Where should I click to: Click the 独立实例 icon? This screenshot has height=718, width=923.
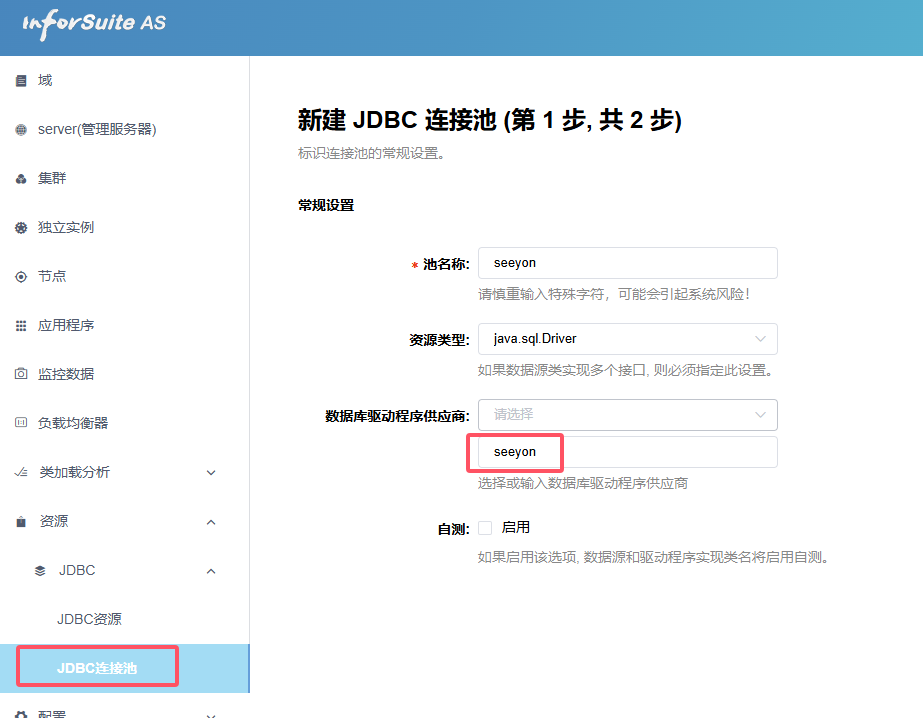point(21,228)
